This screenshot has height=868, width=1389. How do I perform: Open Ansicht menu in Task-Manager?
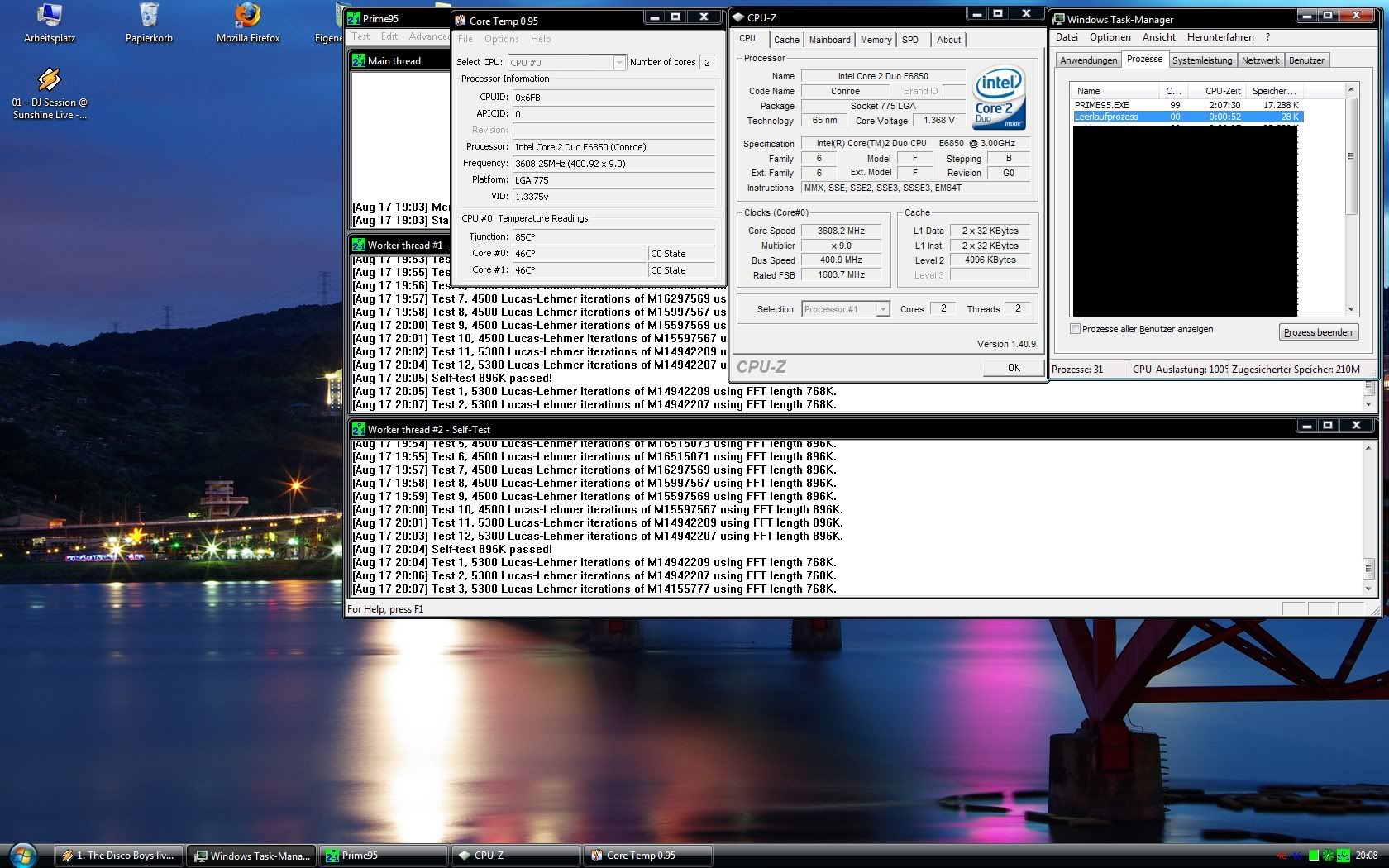(1158, 37)
